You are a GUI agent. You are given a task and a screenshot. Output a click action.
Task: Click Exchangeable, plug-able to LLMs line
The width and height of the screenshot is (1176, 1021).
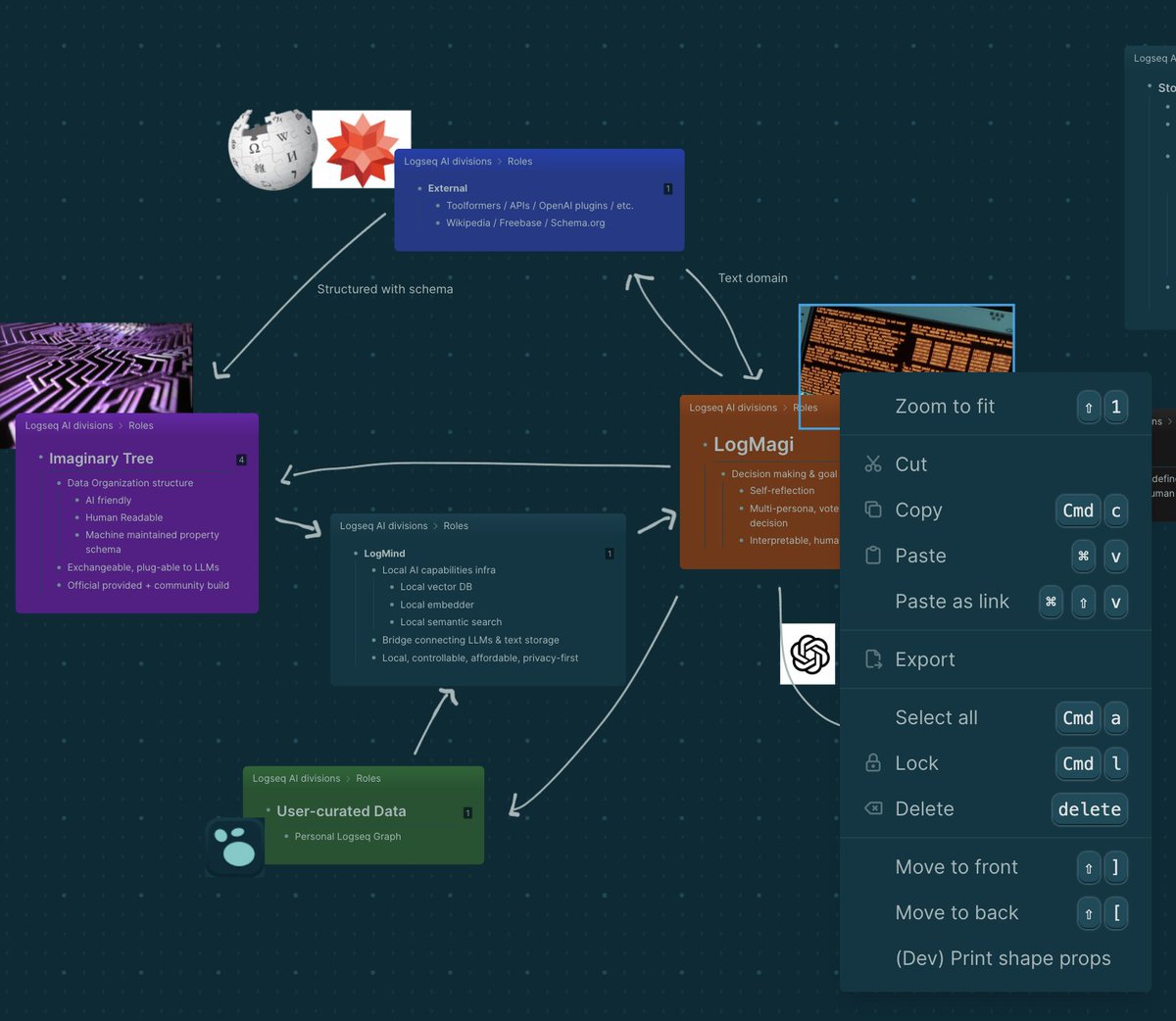[143, 567]
